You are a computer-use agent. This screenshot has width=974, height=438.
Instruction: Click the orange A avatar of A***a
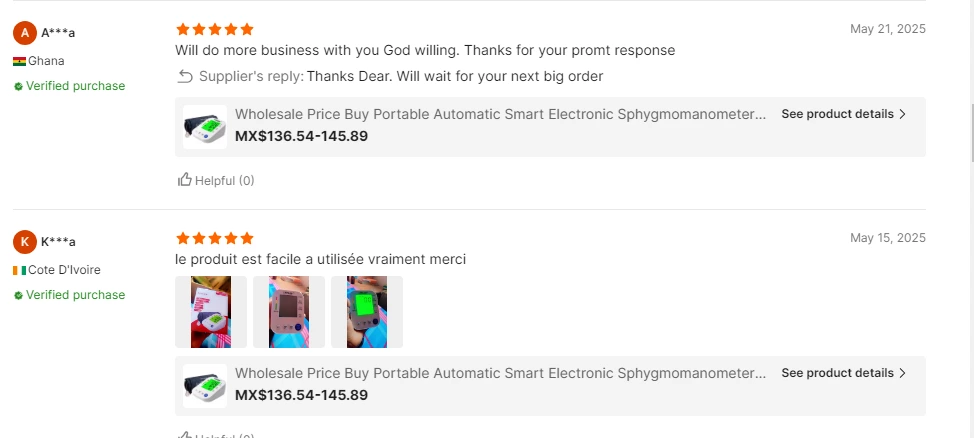(x=25, y=33)
